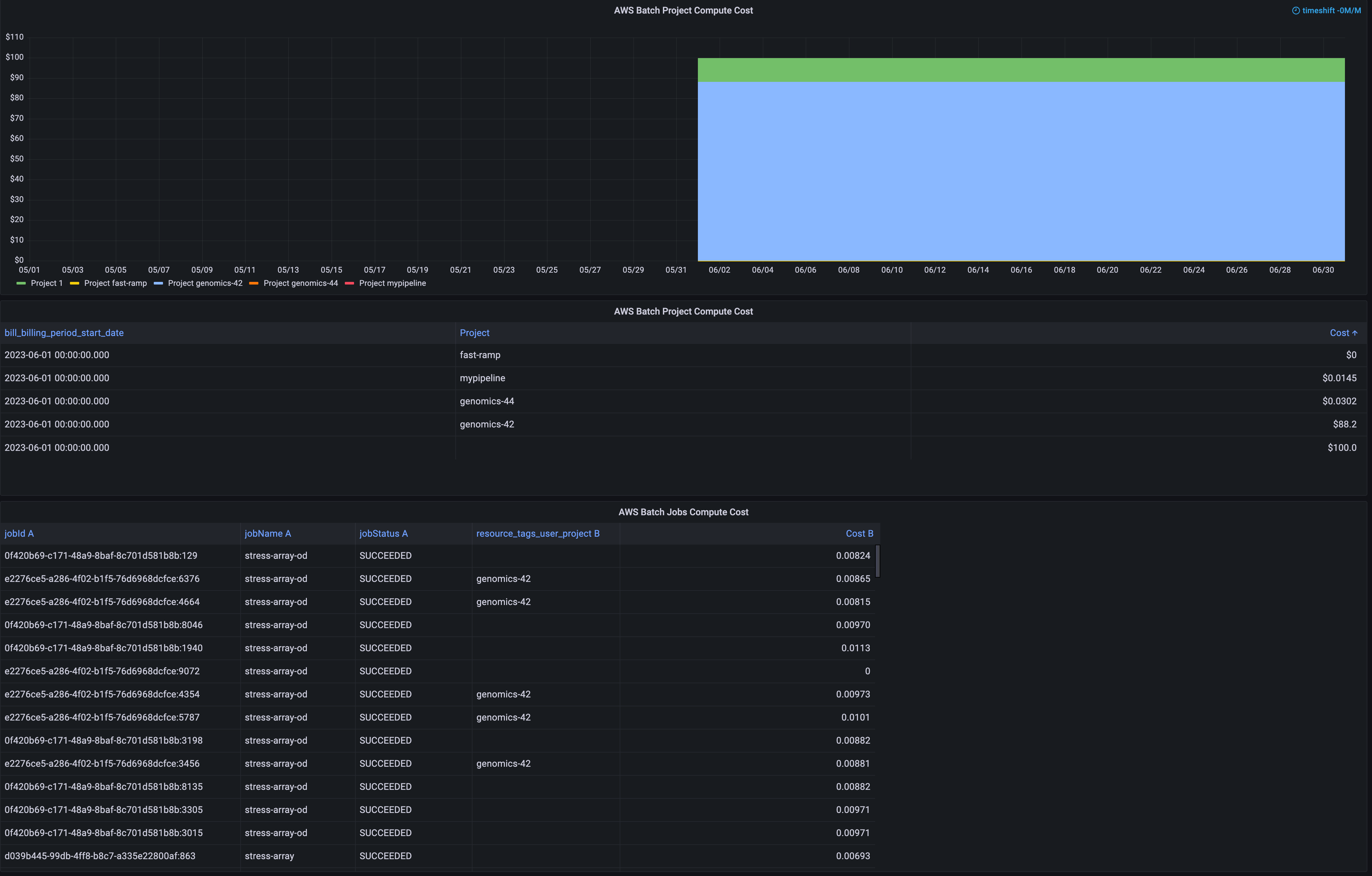Sort by the Project column header
This screenshot has width=1372, height=876.
click(474, 333)
